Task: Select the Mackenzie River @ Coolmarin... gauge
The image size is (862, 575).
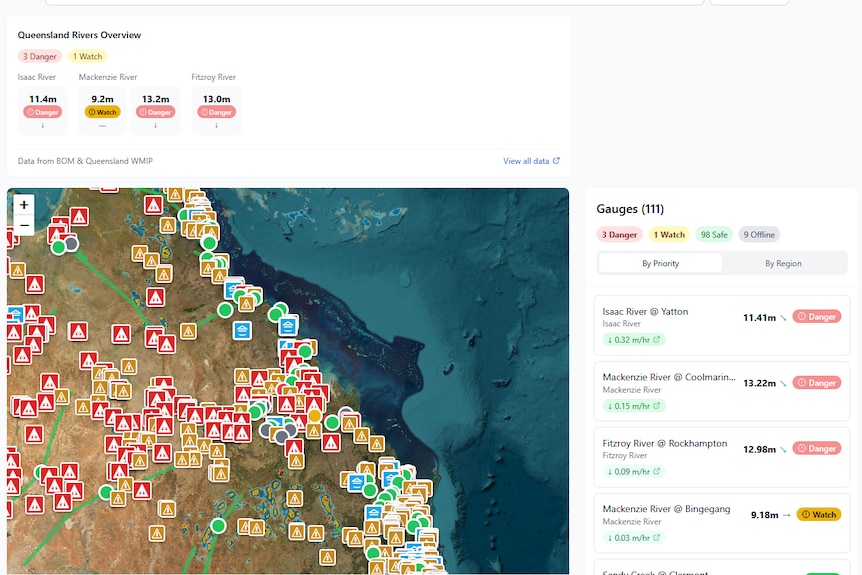Action: point(722,391)
